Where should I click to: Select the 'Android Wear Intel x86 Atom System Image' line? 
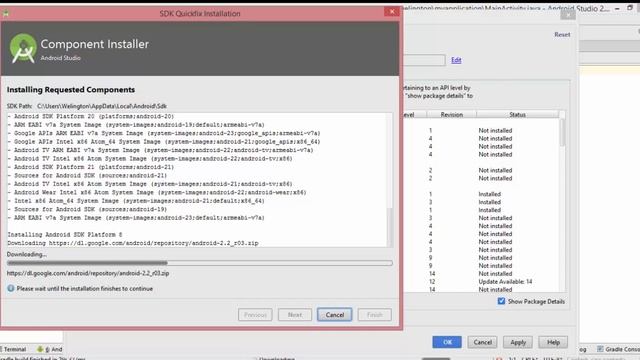157,192
